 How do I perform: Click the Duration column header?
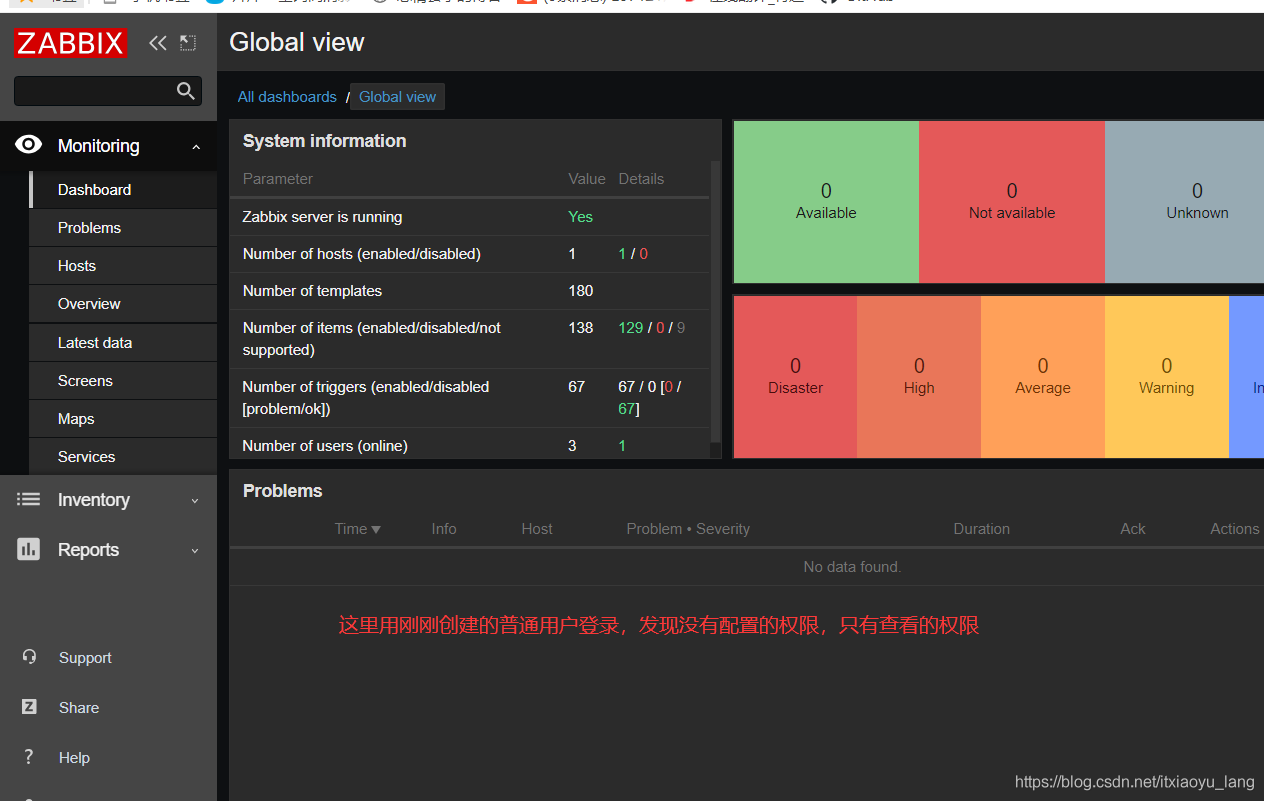[981, 529]
